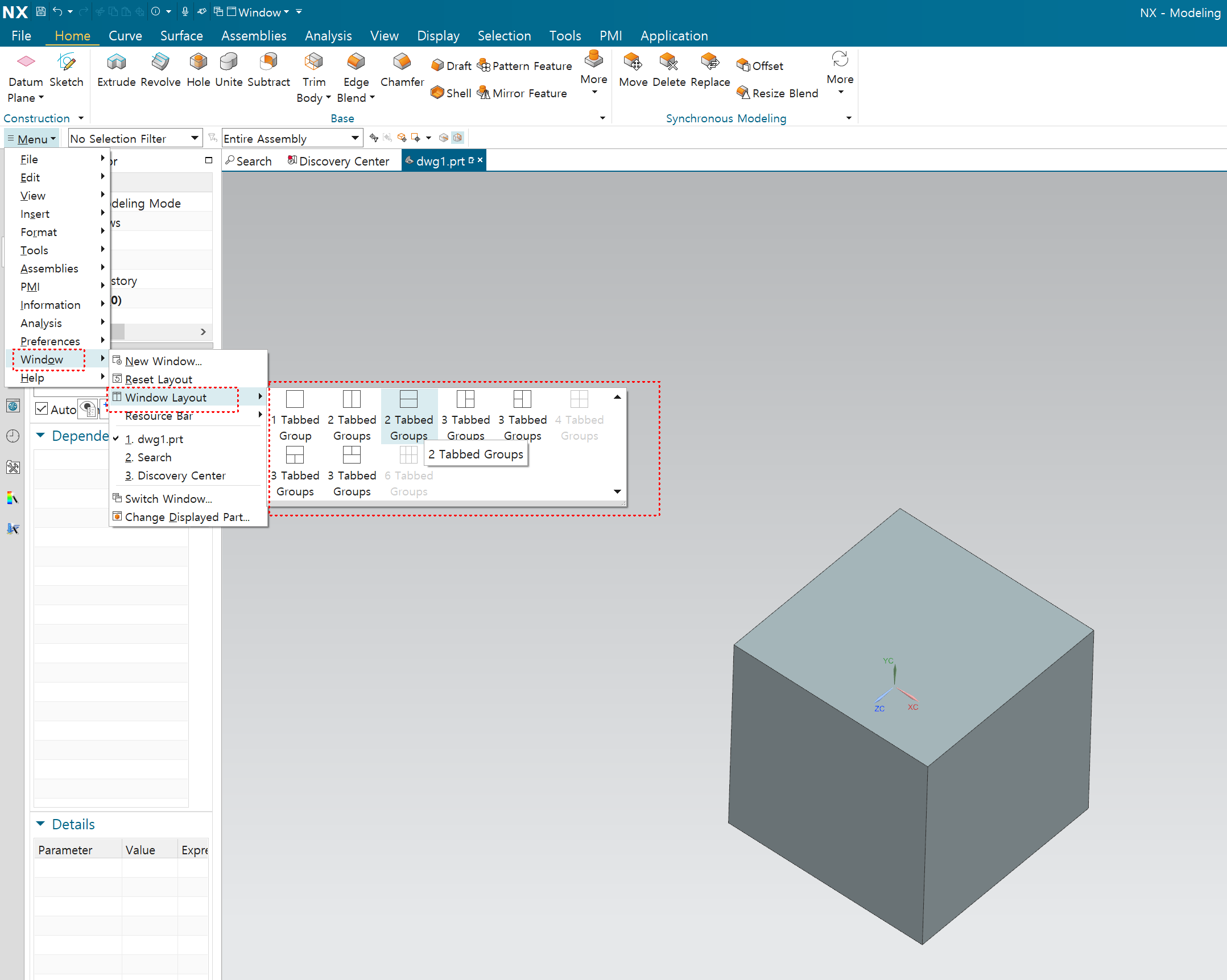Open the Menu dropdown button
Image resolution: width=1227 pixels, height=980 pixels.
click(32, 138)
